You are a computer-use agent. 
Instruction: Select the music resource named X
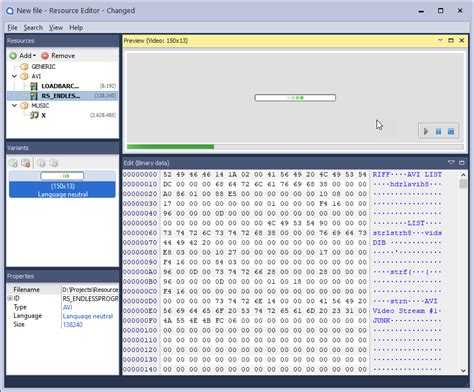(43, 115)
